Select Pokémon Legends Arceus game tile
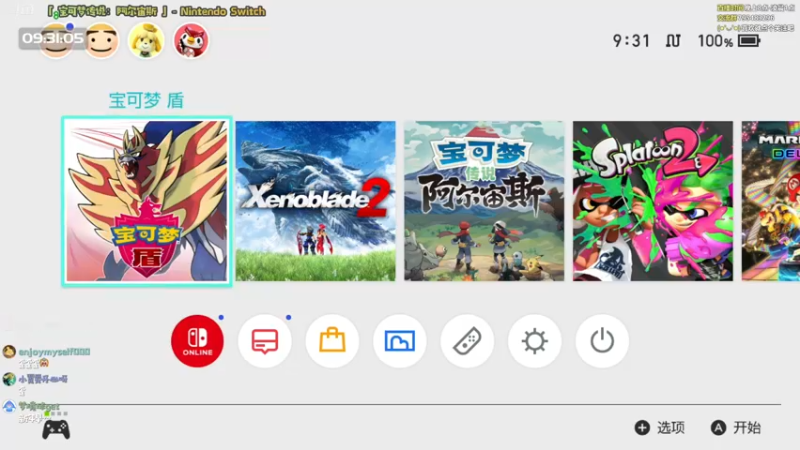800x450 pixels. (x=484, y=201)
